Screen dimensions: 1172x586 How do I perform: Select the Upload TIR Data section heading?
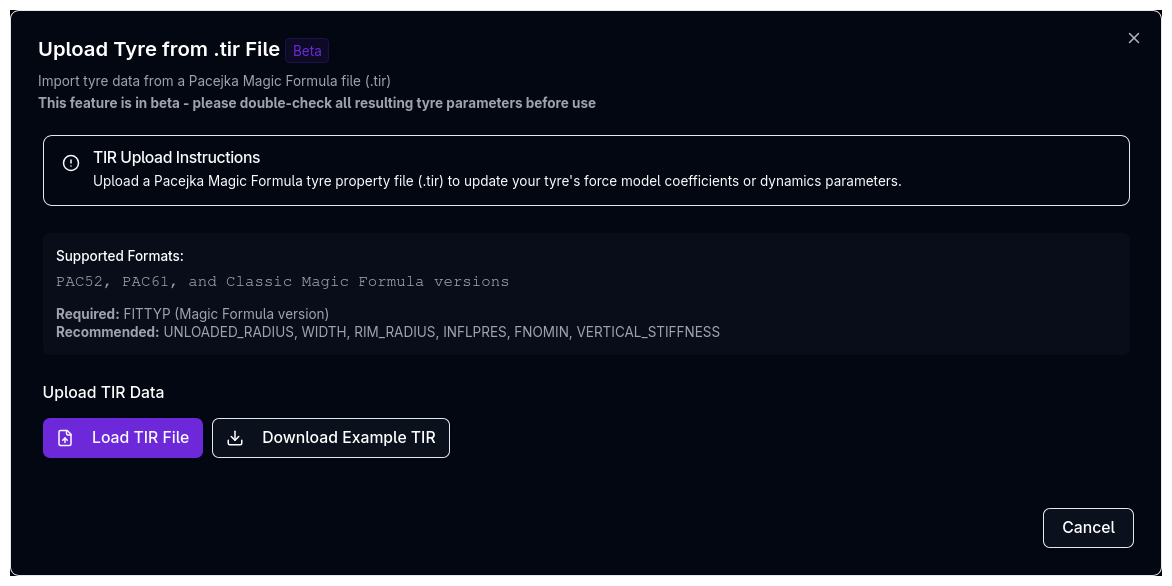103,392
